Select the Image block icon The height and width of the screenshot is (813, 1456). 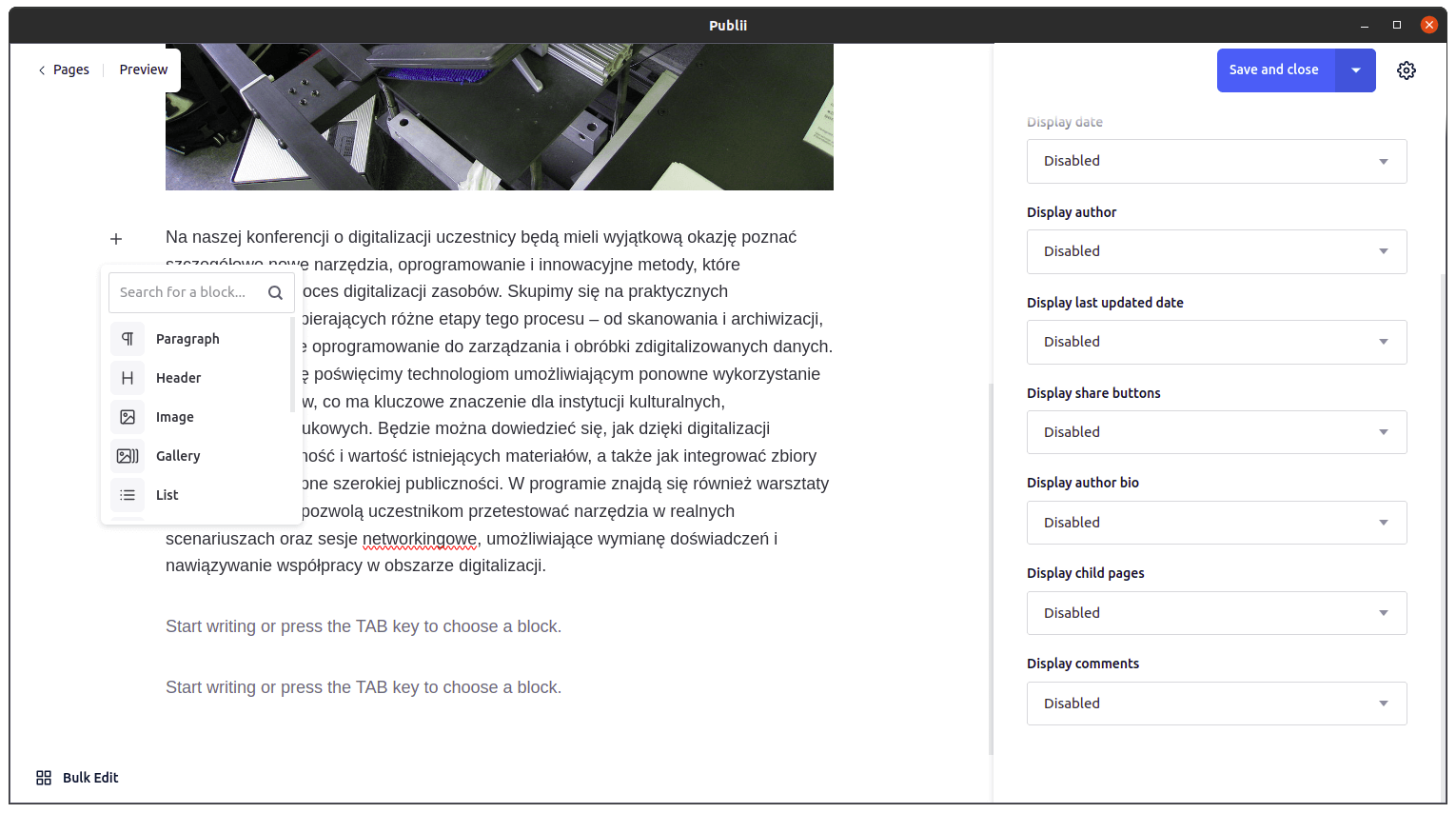coord(128,417)
